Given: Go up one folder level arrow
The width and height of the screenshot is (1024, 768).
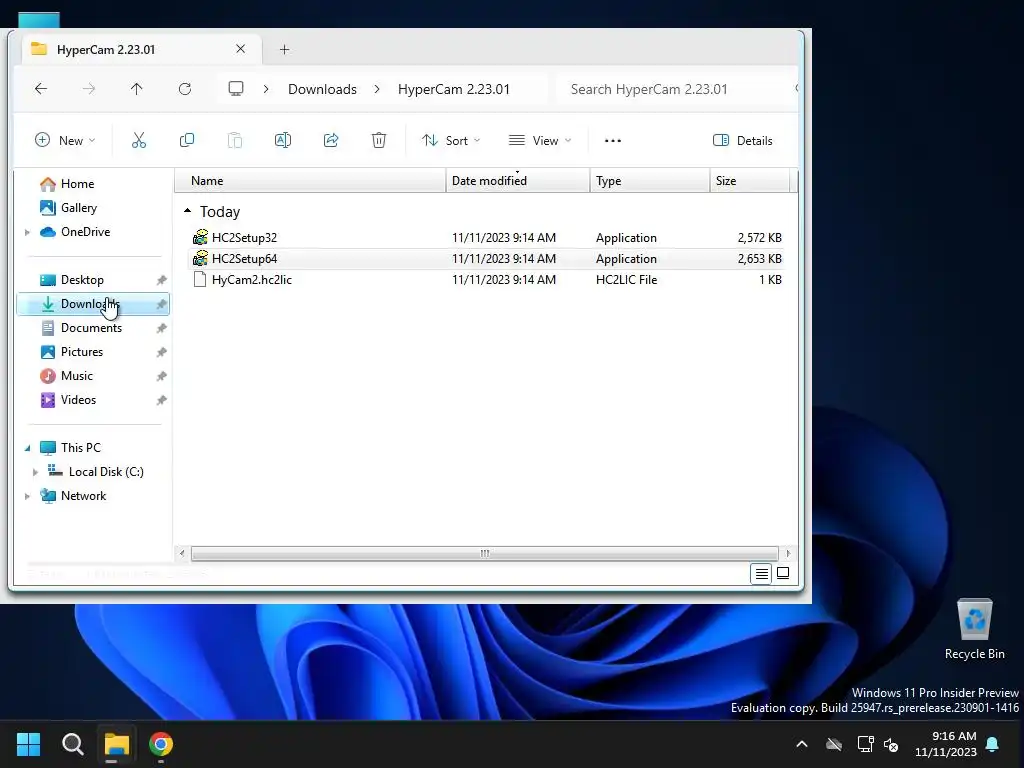Looking at the screenshot, I should tap(136, 89).
